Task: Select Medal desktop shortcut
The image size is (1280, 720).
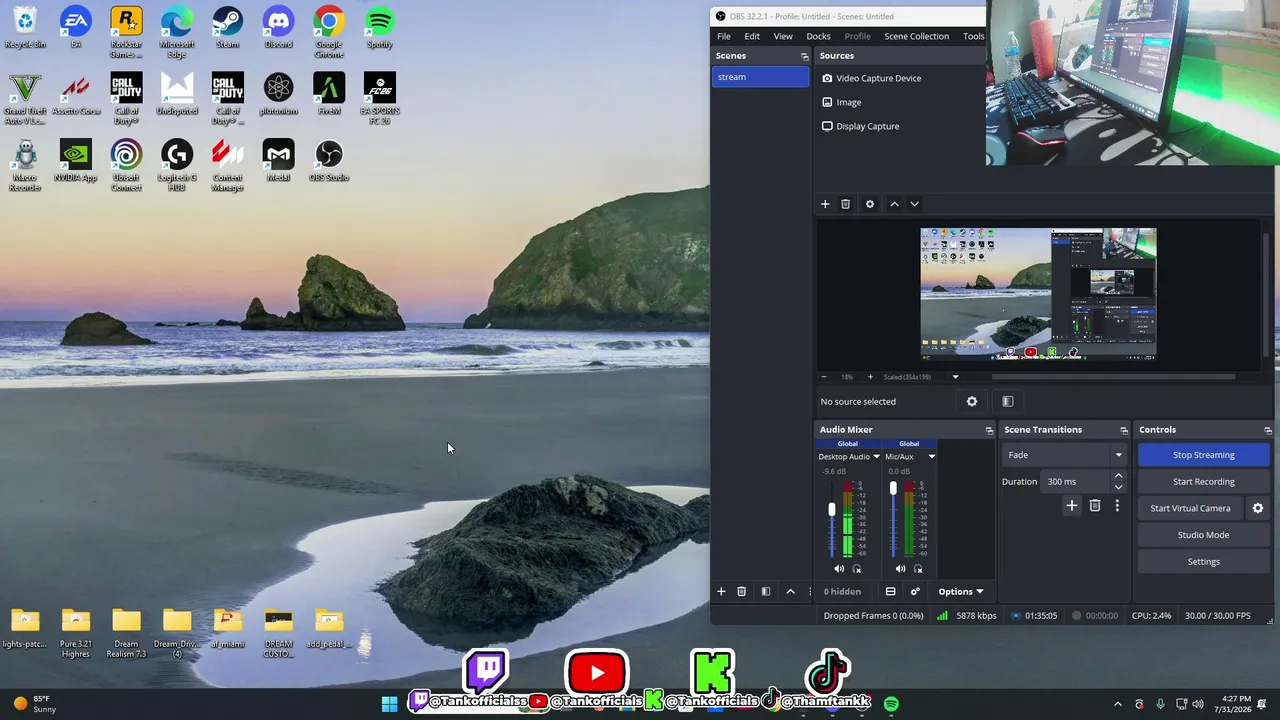Action: point(278,160)
